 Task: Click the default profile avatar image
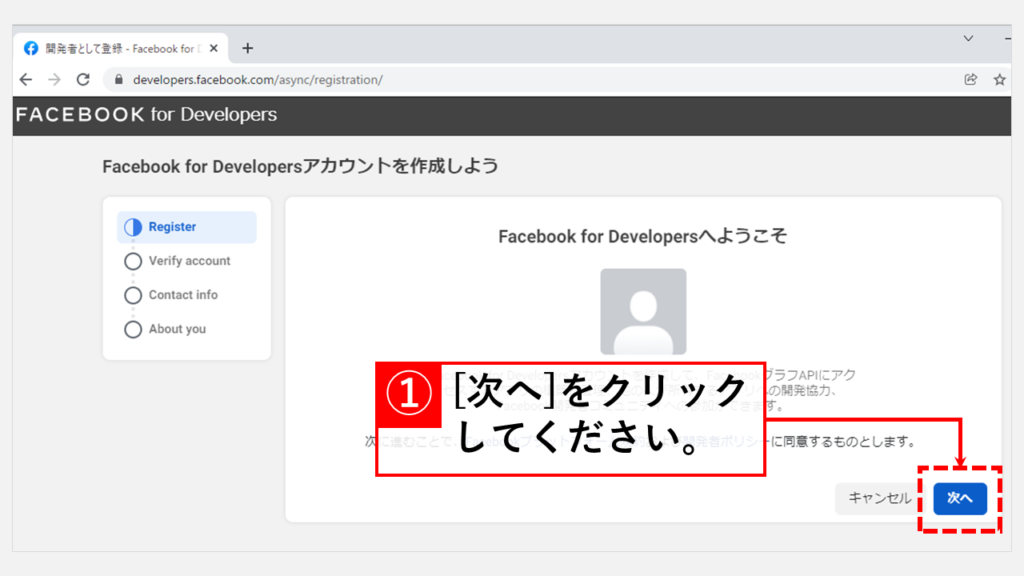643,311
